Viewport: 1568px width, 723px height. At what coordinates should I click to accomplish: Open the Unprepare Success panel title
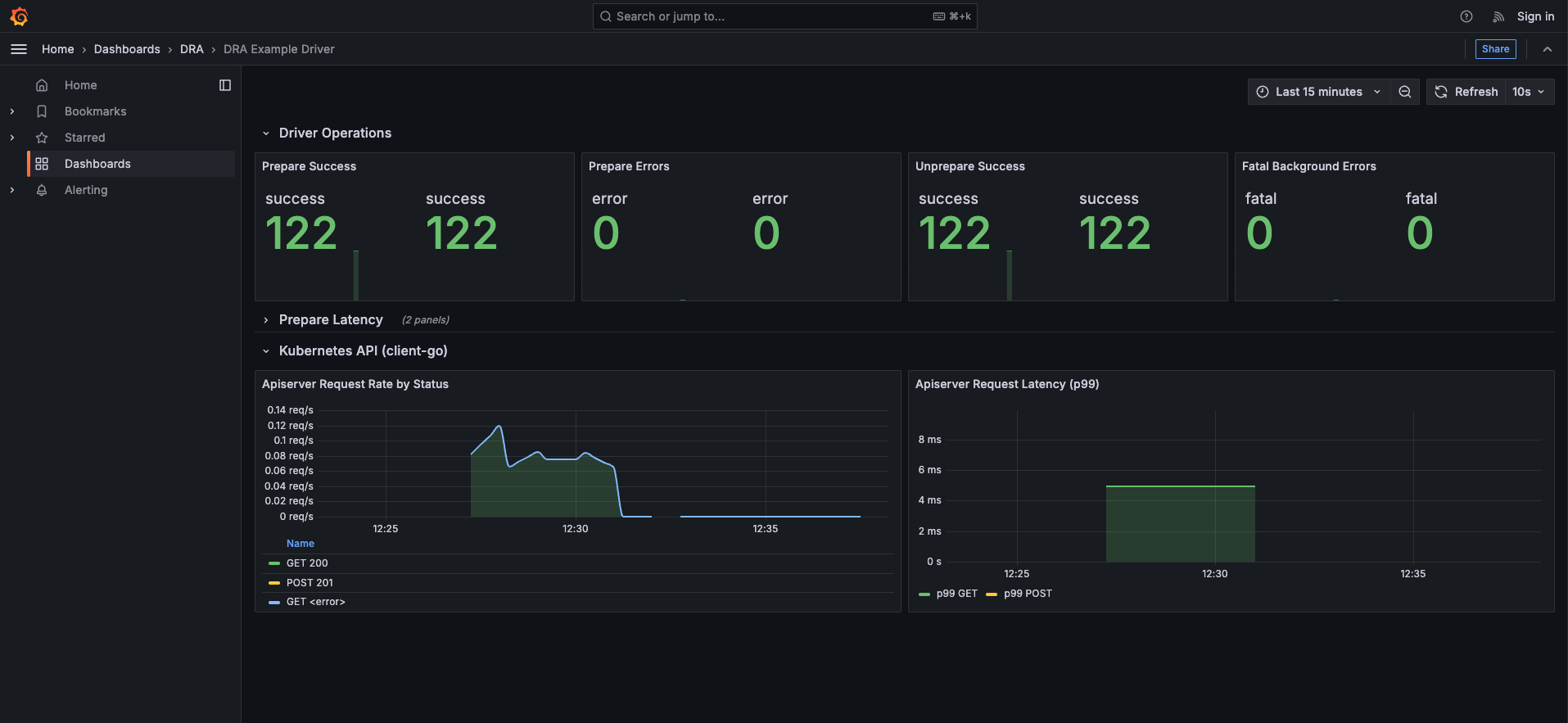coord(970,166)
